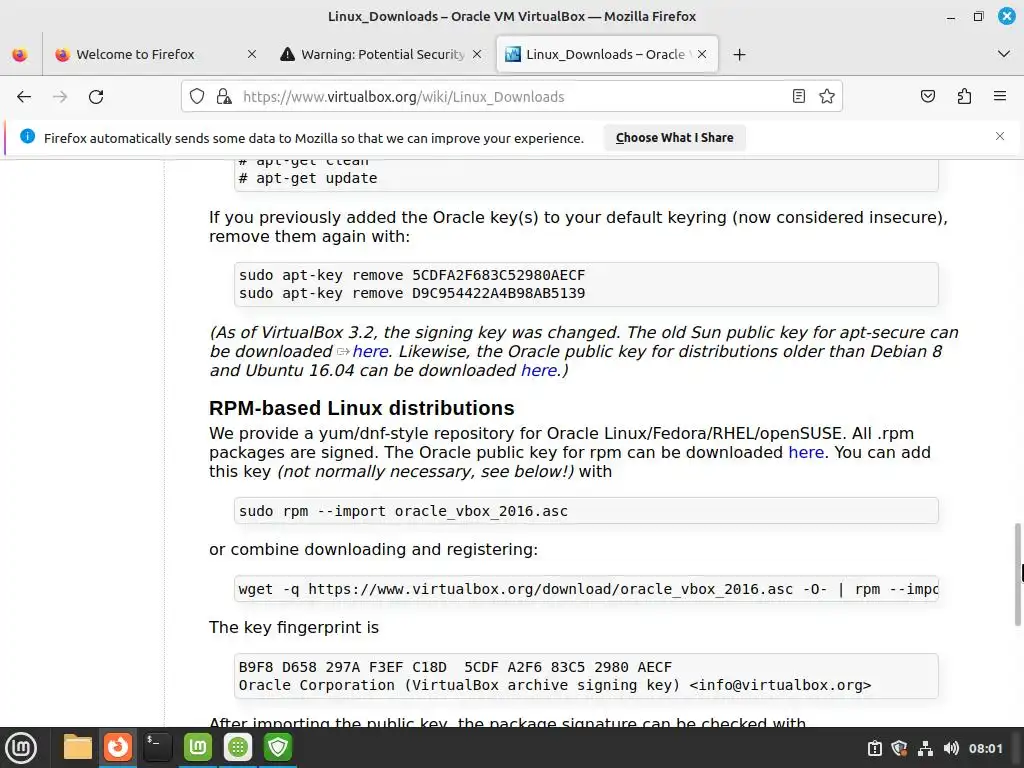This screenshot has height=768, width=1024.
Task: Show site security padlock information
Action: (224, 97)
